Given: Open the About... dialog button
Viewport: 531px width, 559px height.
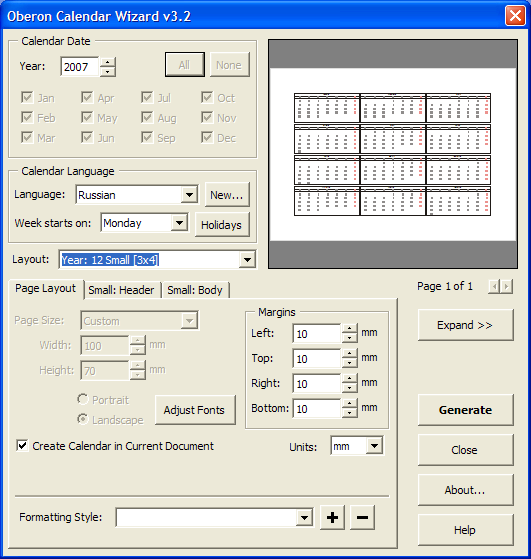Looking at the screenshot, I should pos(465,490).
